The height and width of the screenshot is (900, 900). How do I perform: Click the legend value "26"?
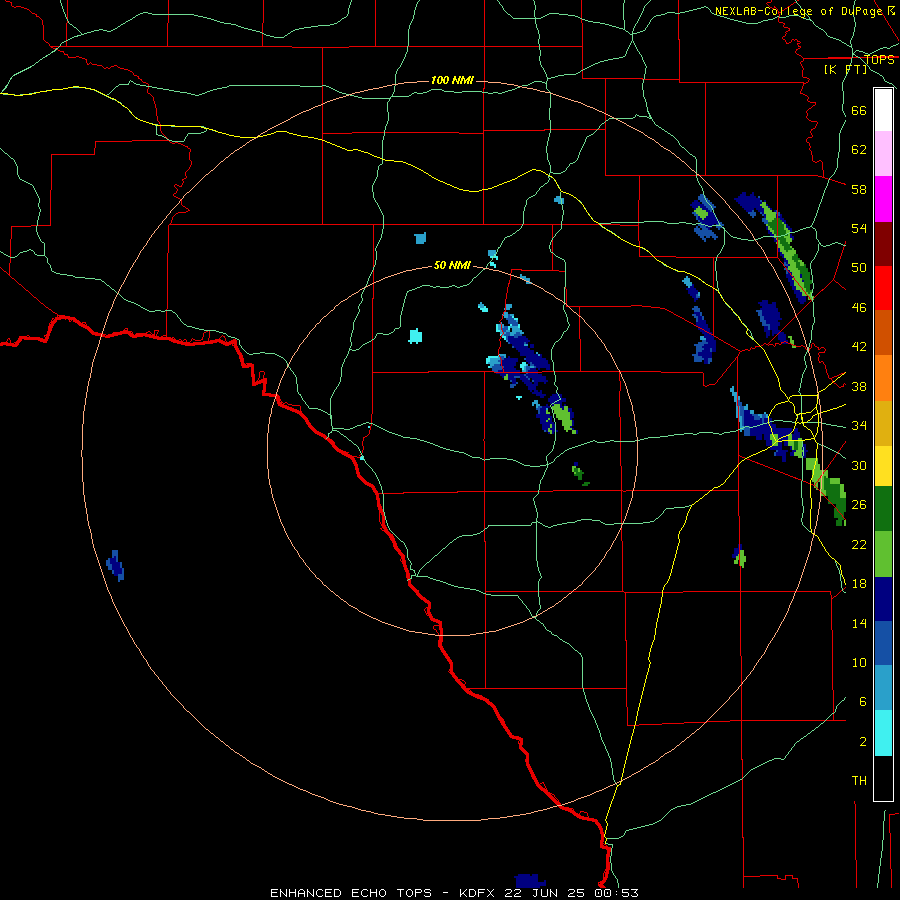point(859,505)
